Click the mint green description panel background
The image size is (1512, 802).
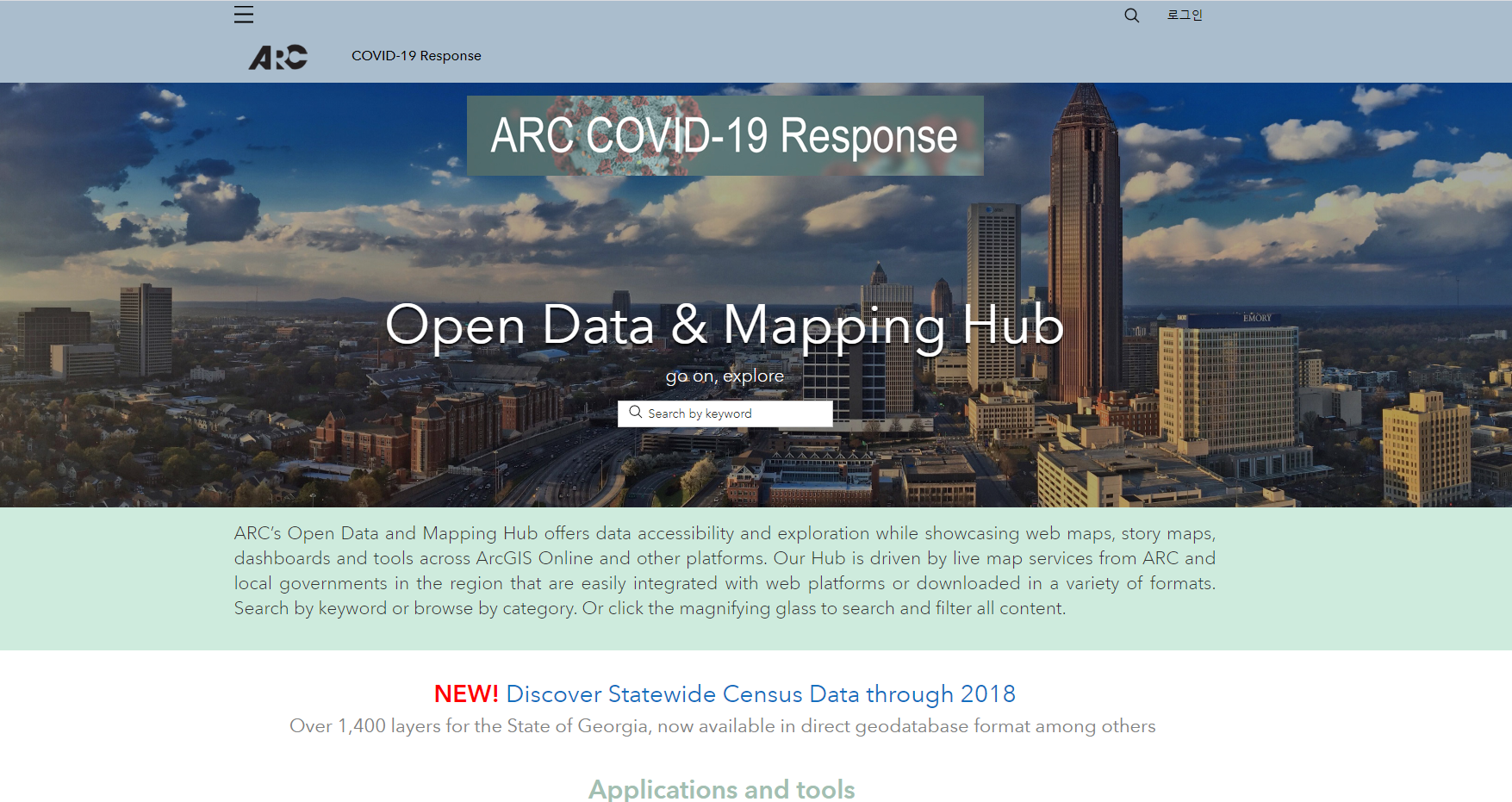1361,577
